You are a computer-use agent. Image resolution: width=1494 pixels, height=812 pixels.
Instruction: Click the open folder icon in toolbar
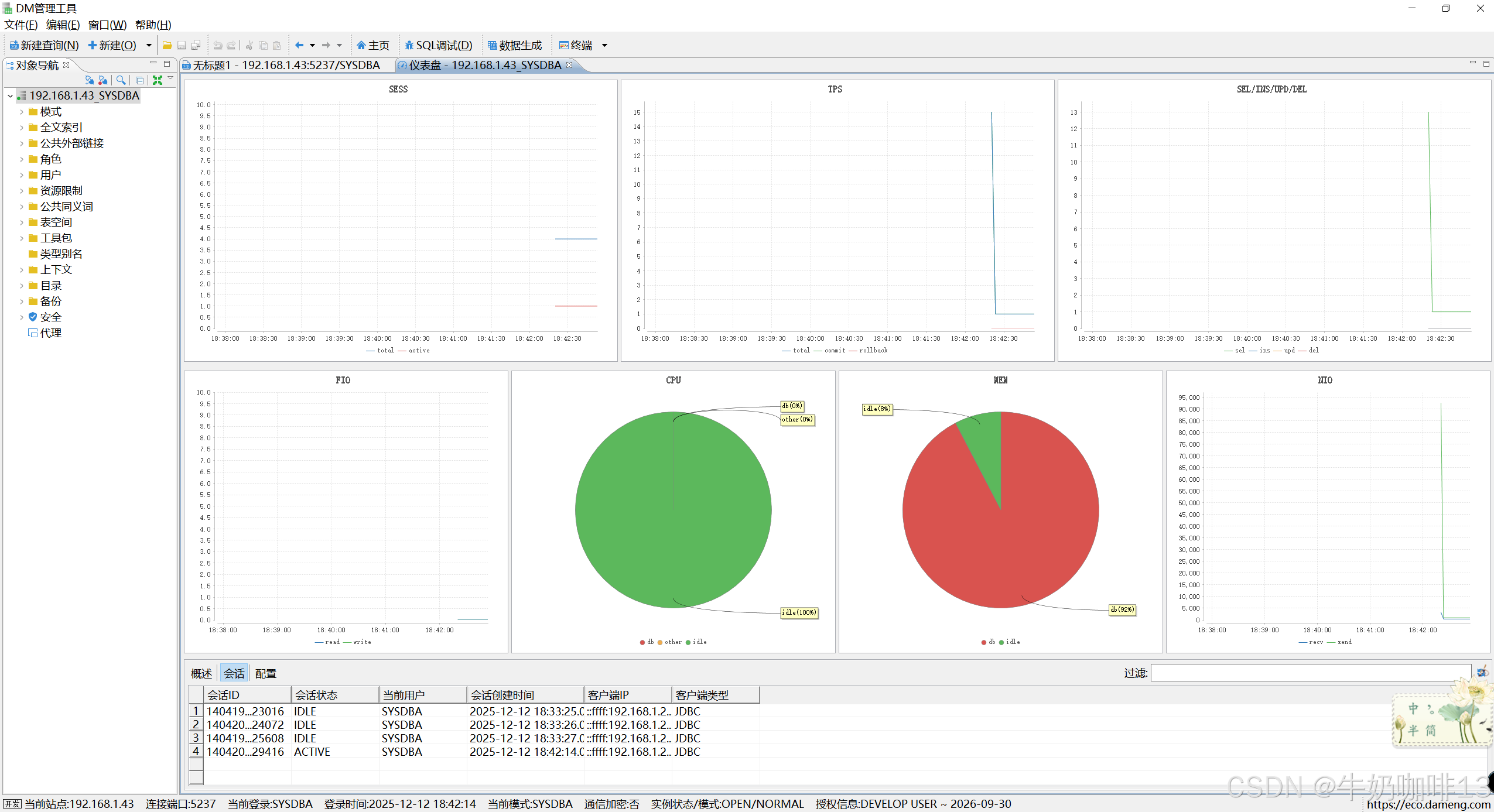167,45
